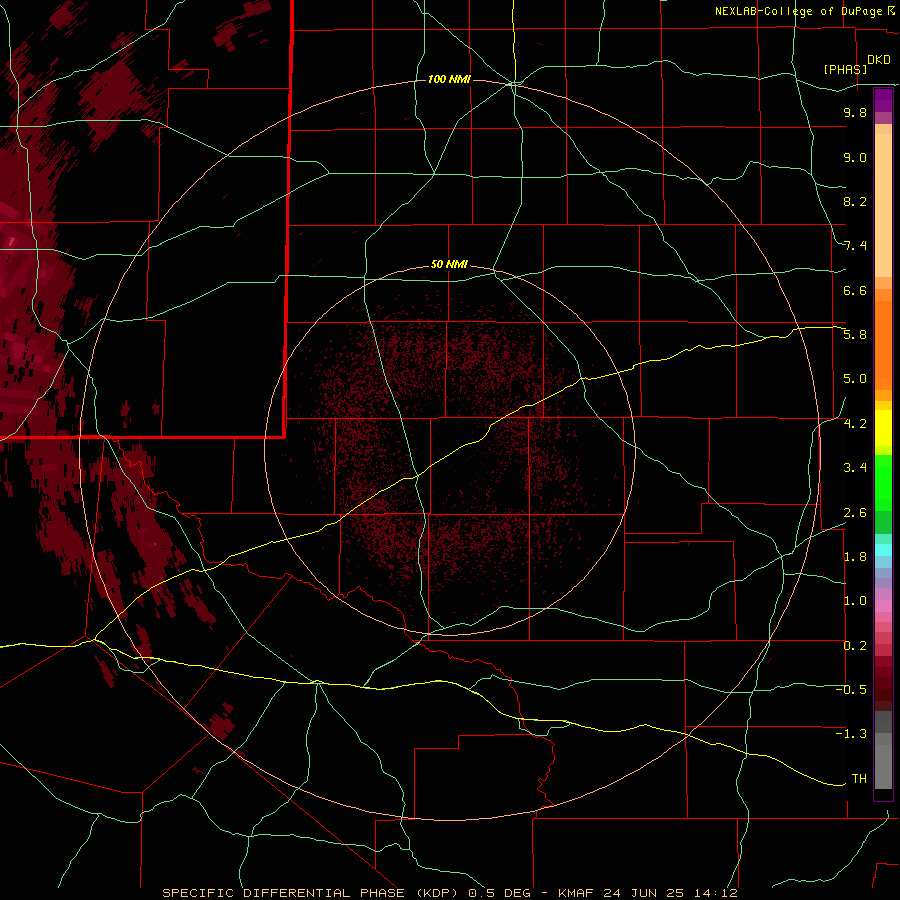
Task: Pick the purple top segment of the color scale
Action: [x=883, y=100]
